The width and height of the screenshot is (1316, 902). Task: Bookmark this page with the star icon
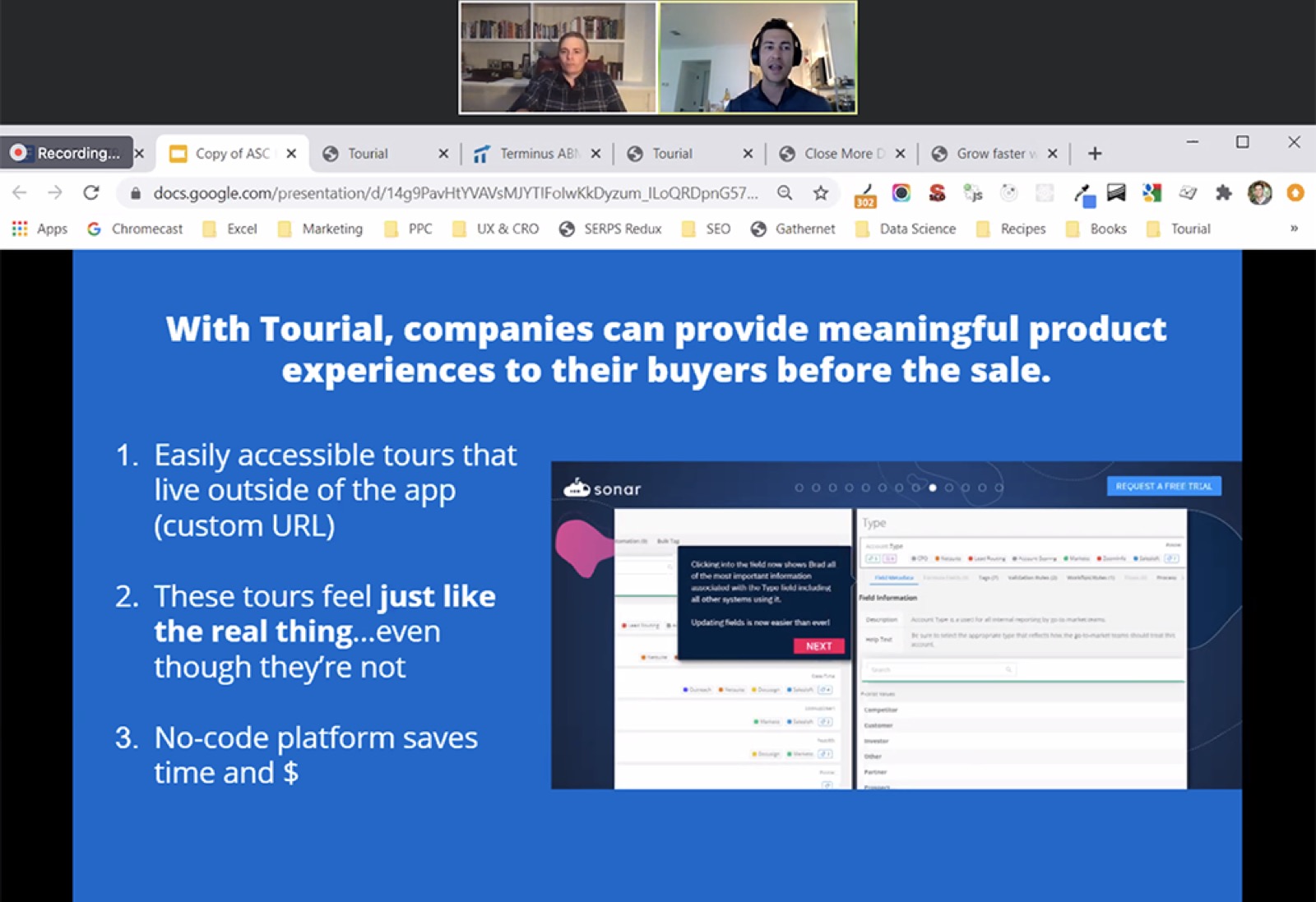[821, 193]
